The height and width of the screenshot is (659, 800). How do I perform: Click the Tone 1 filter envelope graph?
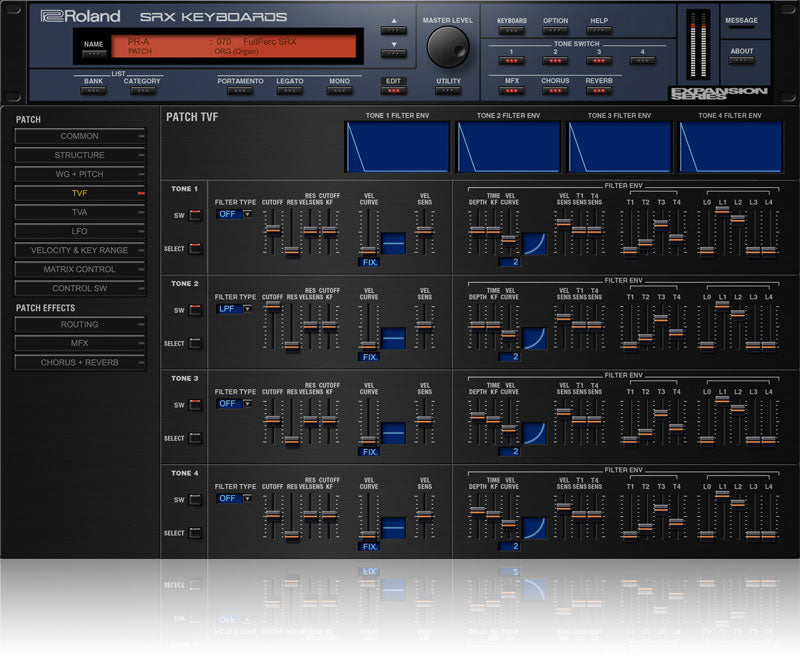tap(397, 147)
